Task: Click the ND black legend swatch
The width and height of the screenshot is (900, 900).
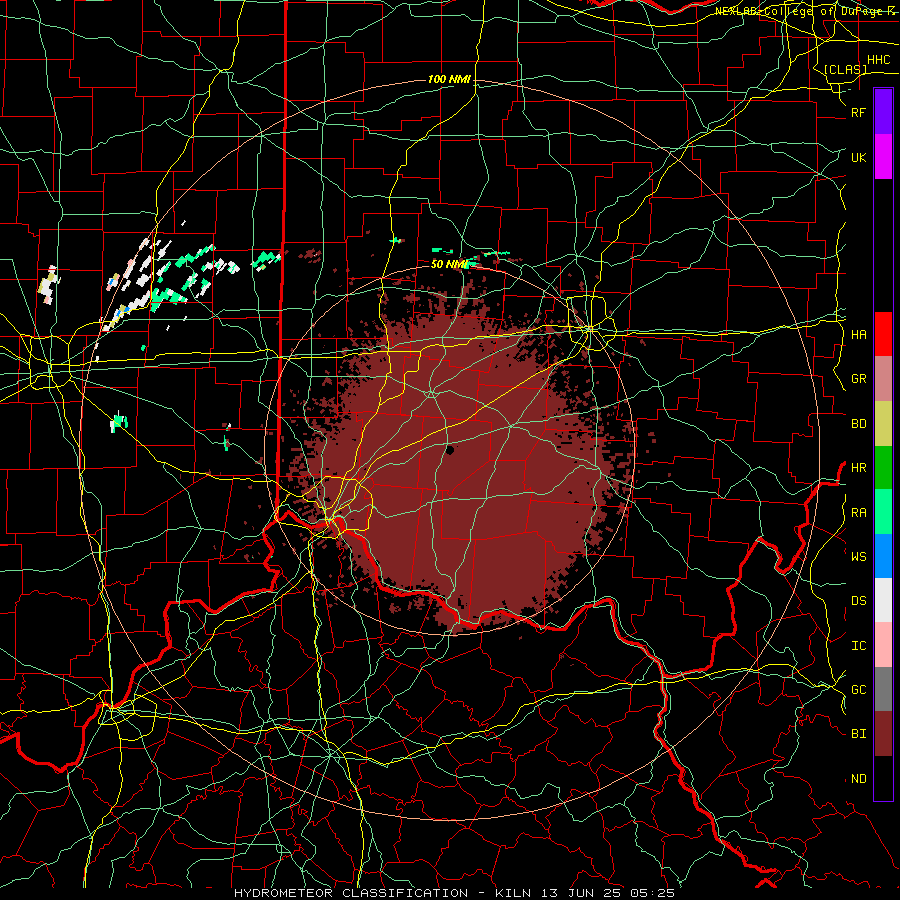Action: tap(883, 778)
